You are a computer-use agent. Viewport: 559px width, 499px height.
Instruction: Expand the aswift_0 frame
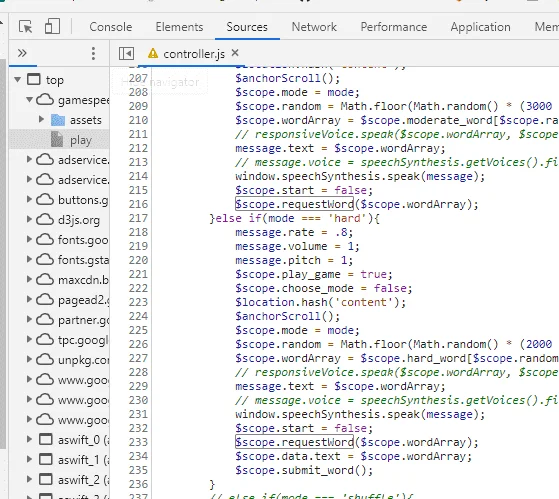[x=30, y=439]
